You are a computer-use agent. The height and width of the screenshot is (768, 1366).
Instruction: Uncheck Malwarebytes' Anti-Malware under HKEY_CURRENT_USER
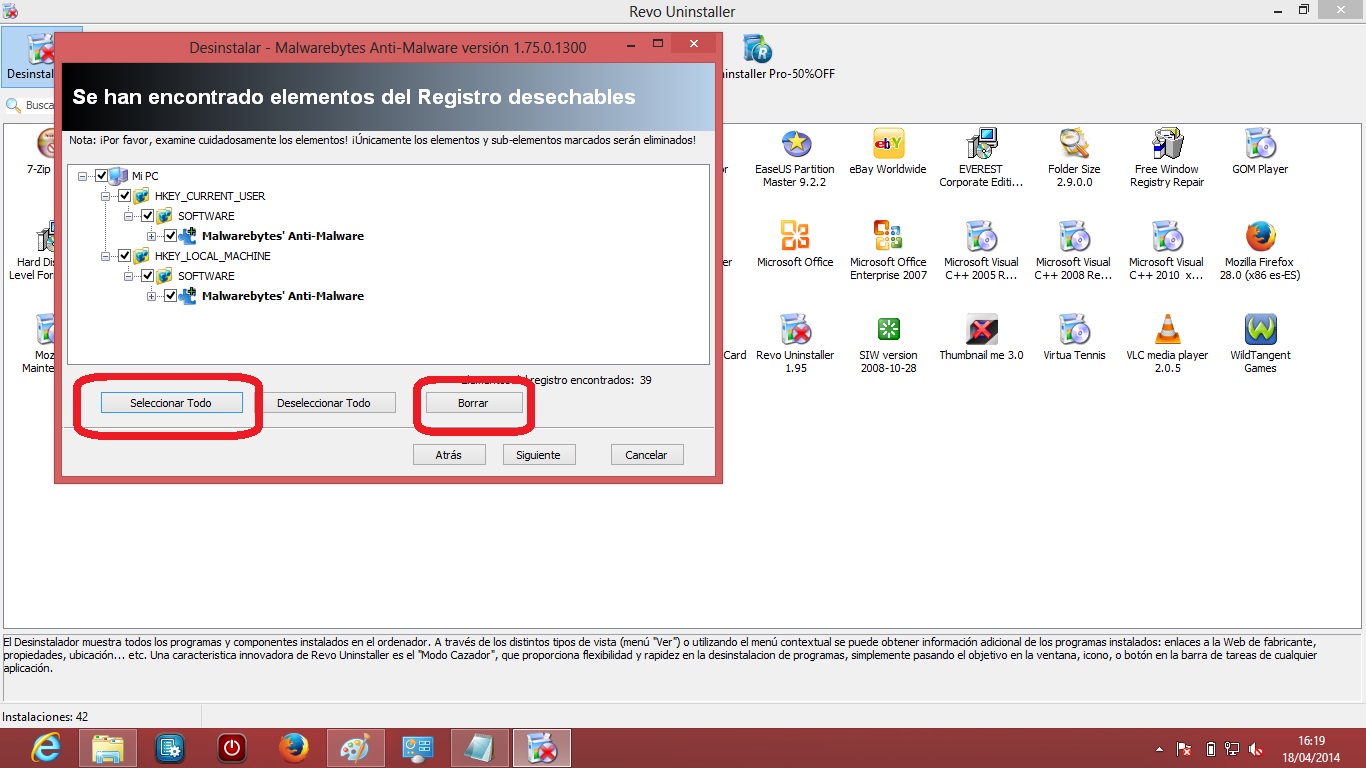[171, 236]
